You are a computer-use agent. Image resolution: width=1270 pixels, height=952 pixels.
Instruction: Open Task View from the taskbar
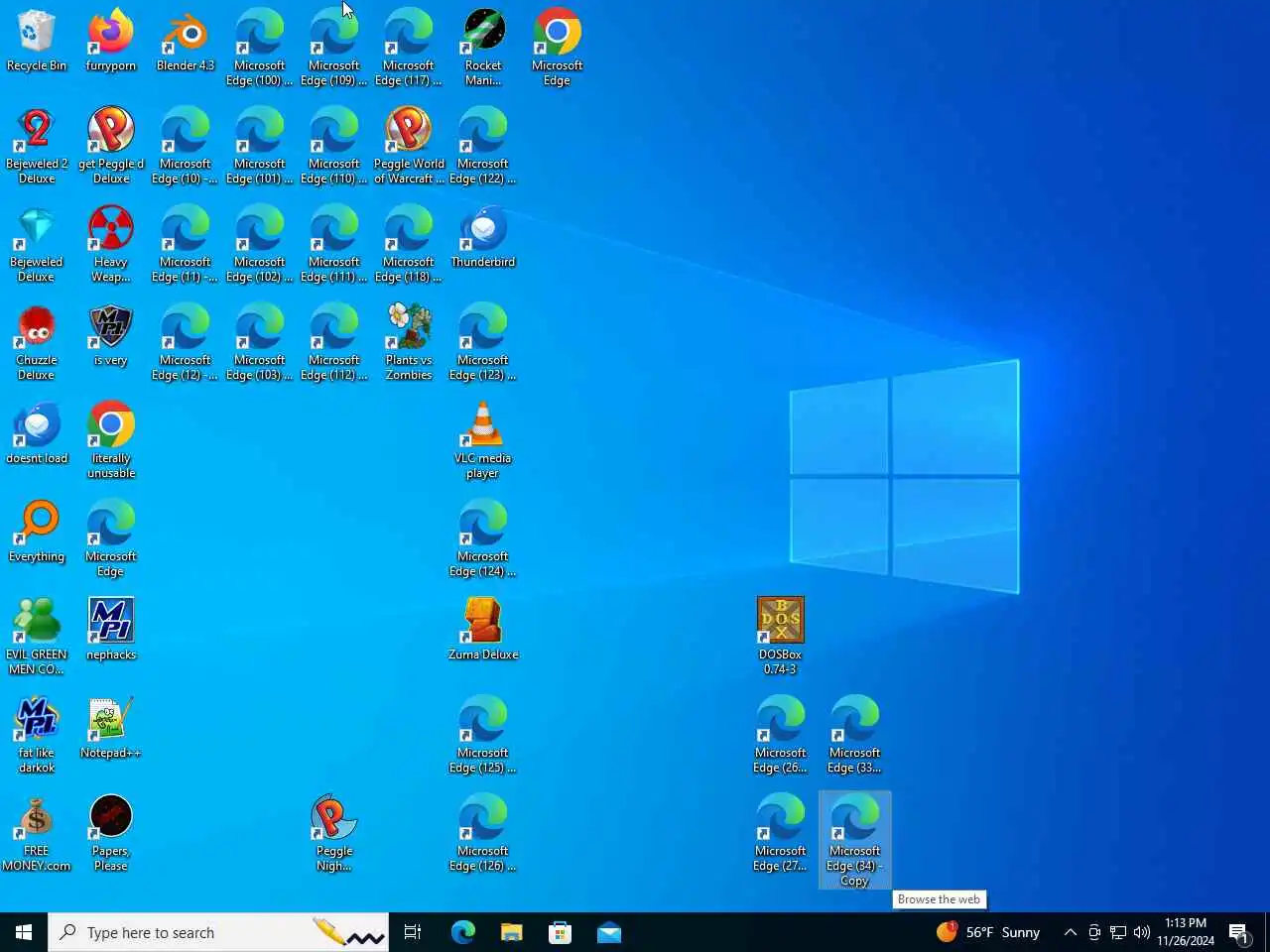click(x=413, y=932)
